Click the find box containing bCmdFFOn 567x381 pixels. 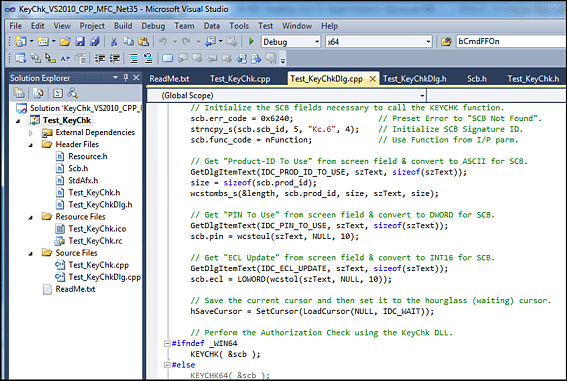tap(511, 42)
